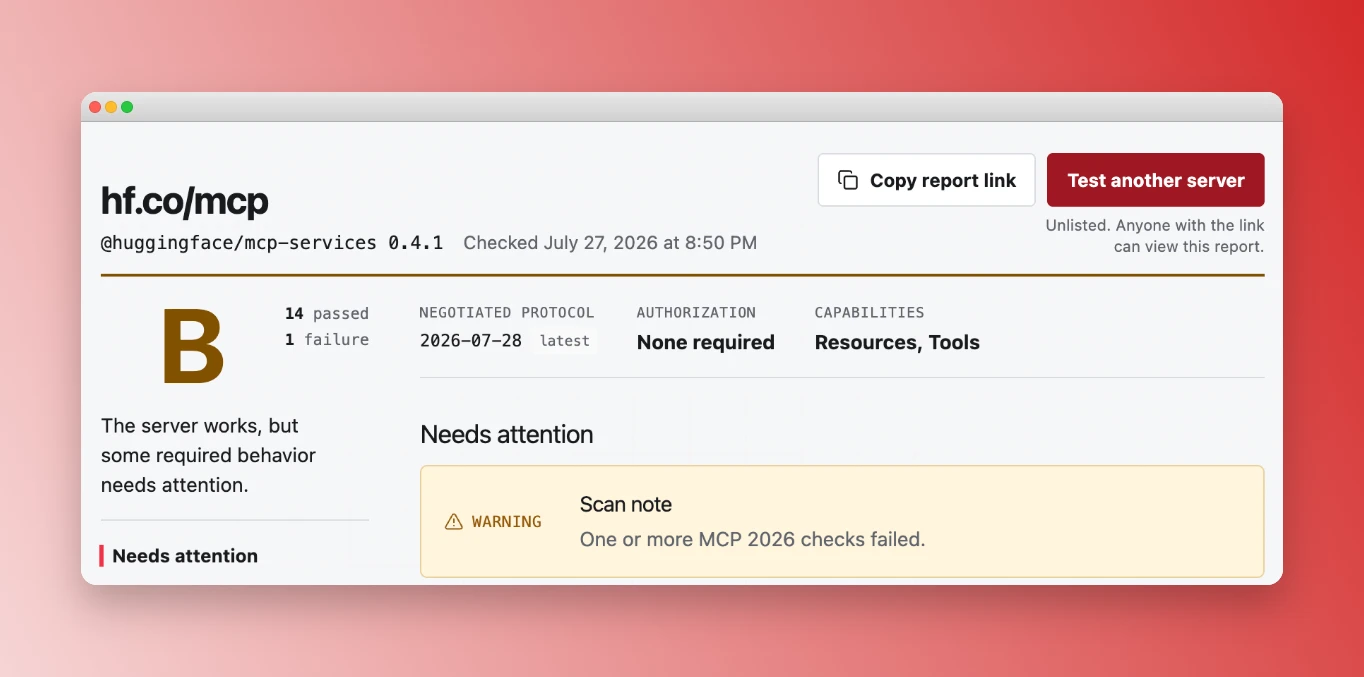Click the NEGOTIATED PROTOCOL label
1364x677 pixels.
tap(507, 313)
